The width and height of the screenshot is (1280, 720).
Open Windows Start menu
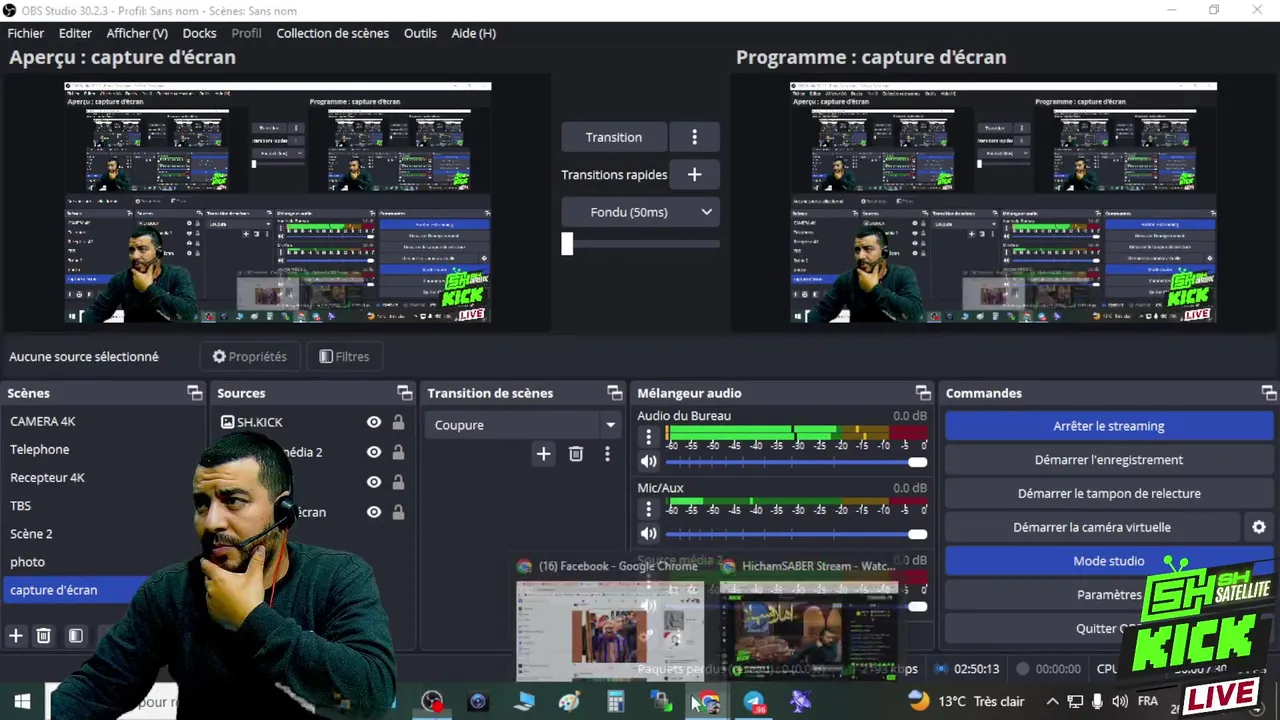(22, 702)
